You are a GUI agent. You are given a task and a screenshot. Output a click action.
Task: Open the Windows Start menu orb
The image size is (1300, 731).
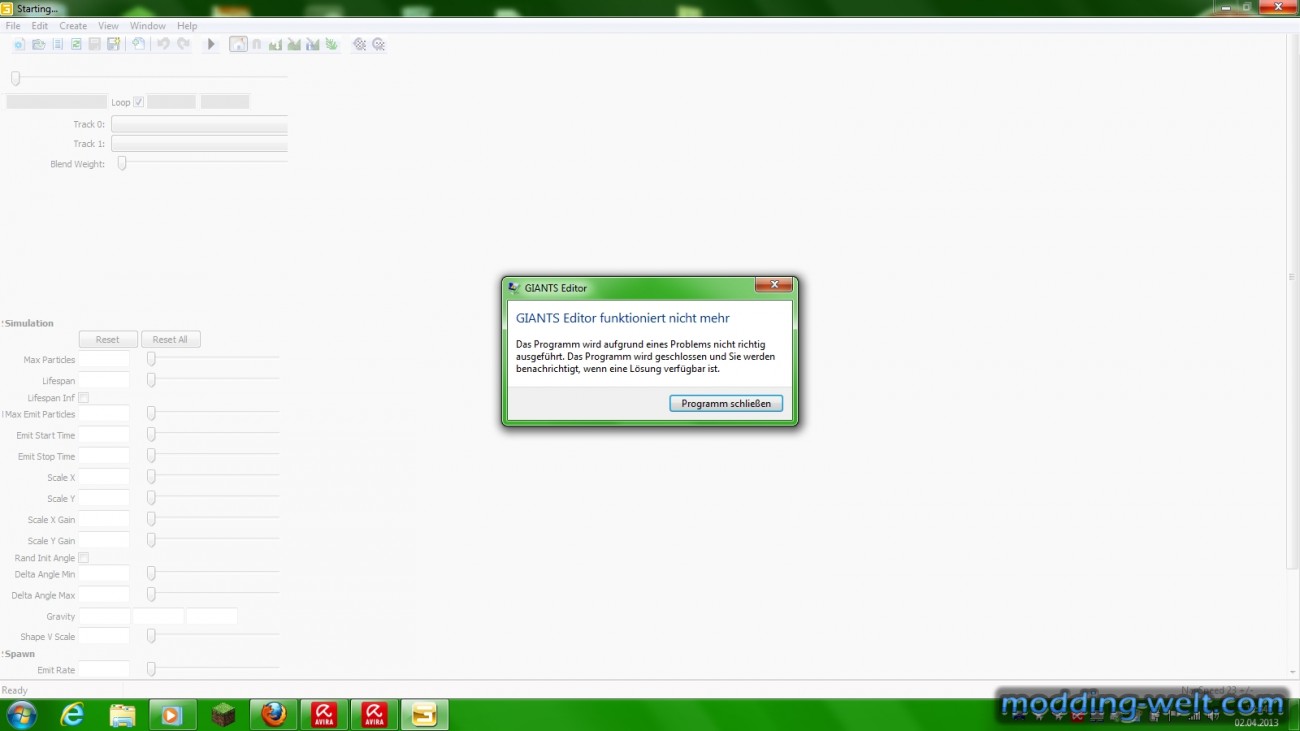[x=21, y=714]
